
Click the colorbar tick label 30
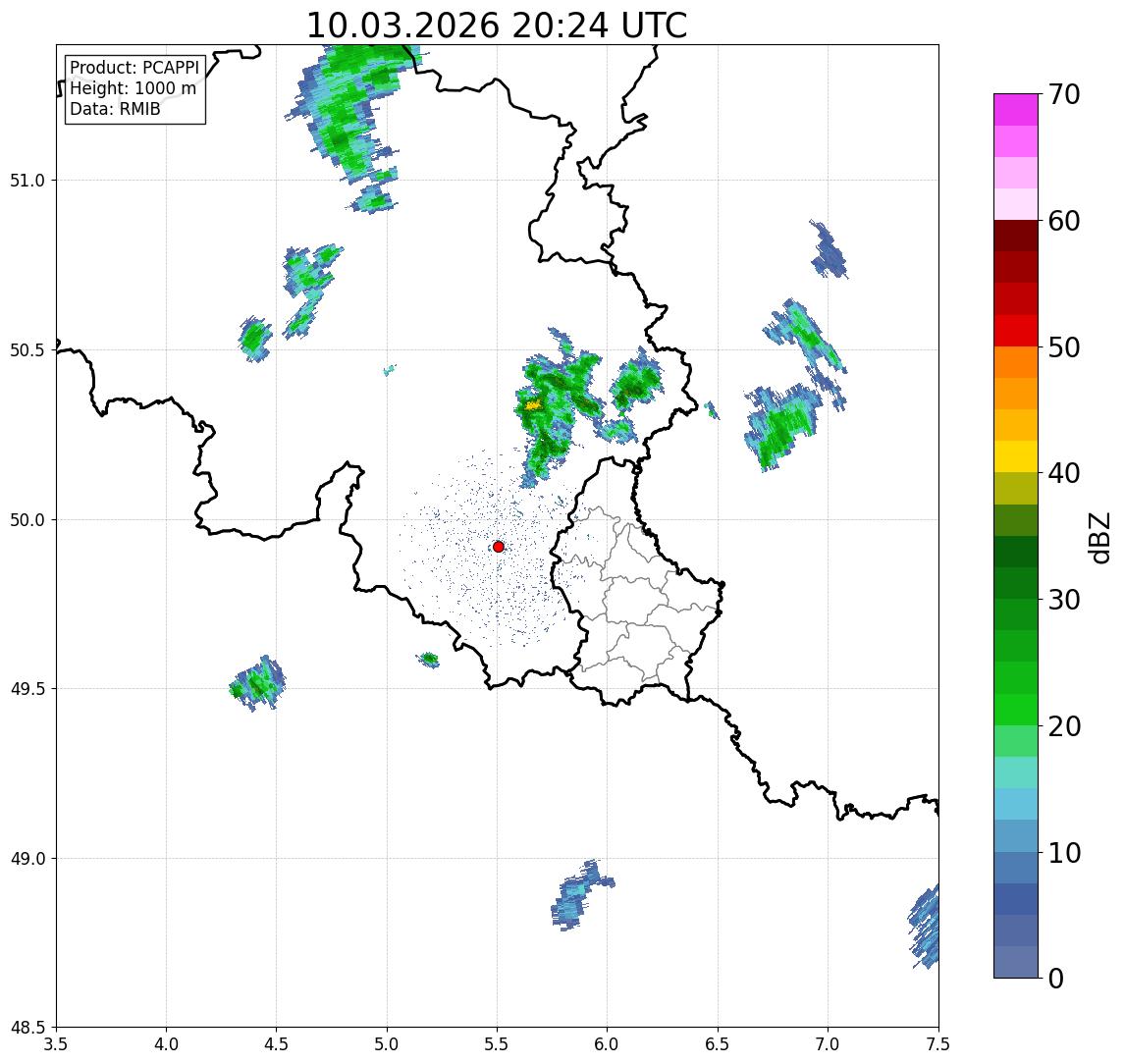(x=1063, y=600)
